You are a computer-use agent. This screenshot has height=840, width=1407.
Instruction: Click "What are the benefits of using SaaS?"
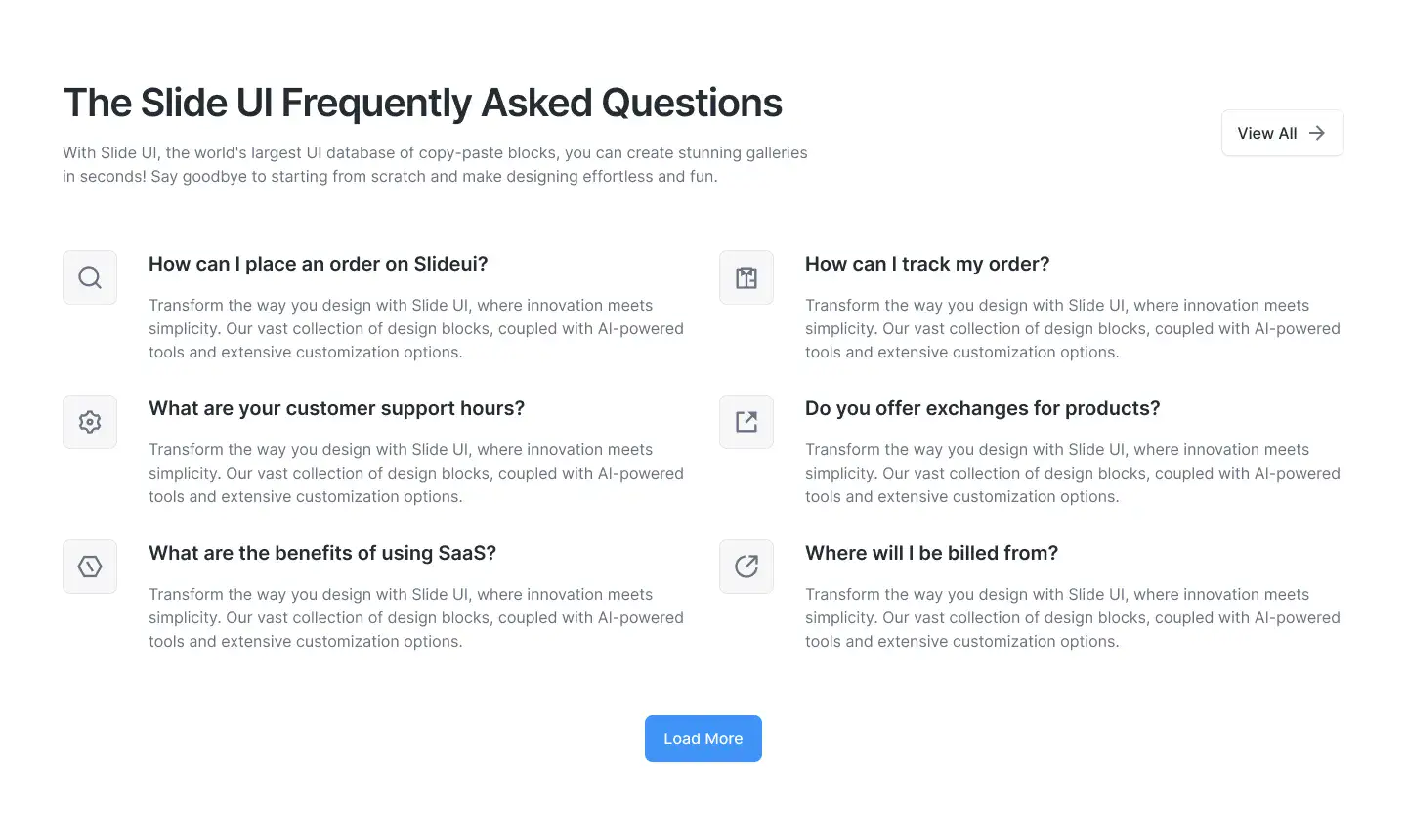click(x=322, y=553)
